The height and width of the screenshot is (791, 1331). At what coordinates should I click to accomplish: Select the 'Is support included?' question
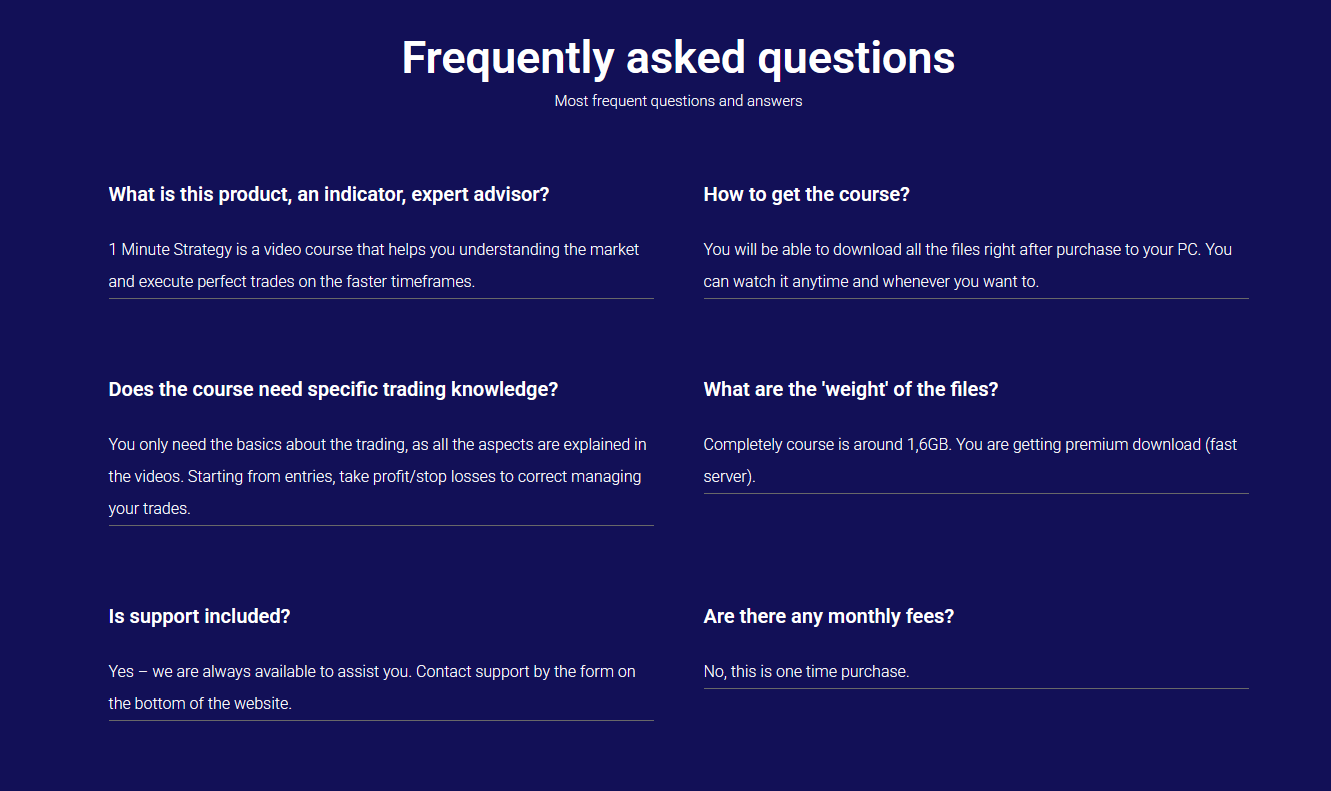[x=199, y=616]
